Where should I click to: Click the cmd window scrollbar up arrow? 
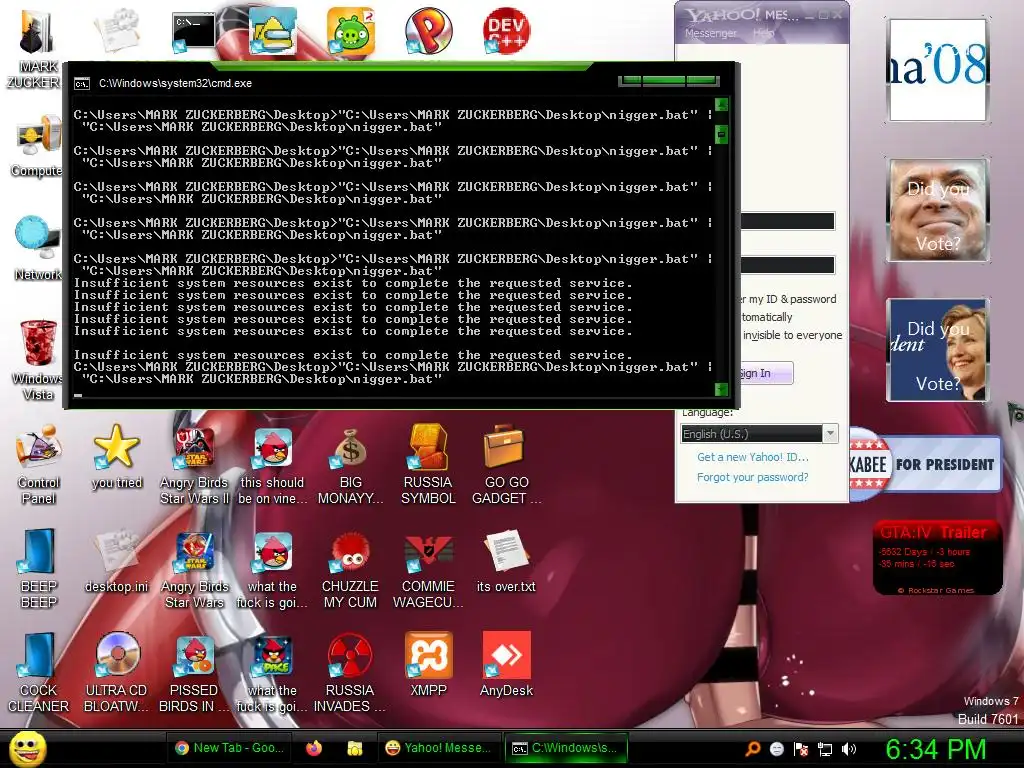(722, 104)
